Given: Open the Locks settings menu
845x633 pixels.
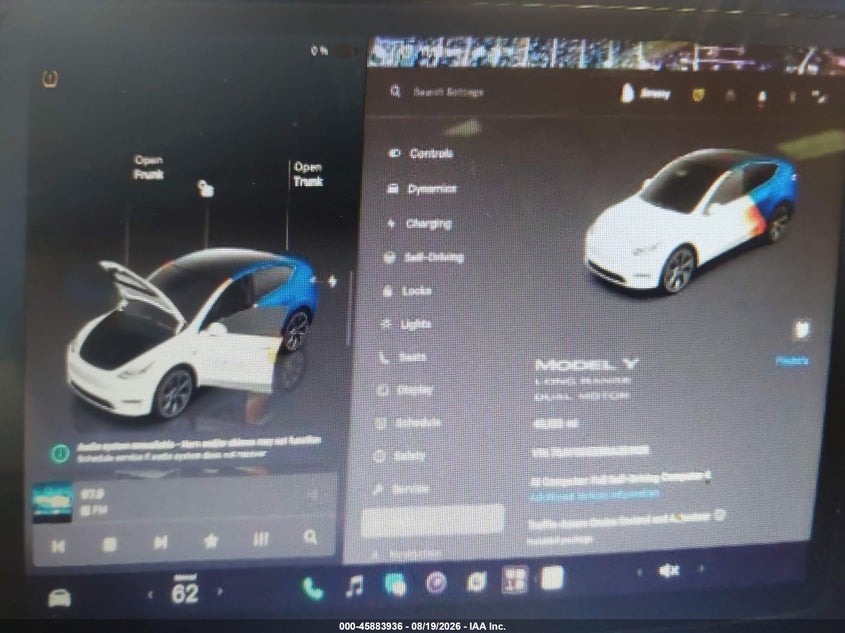Looking at the screenshot, I should click(x=407, y=291).
